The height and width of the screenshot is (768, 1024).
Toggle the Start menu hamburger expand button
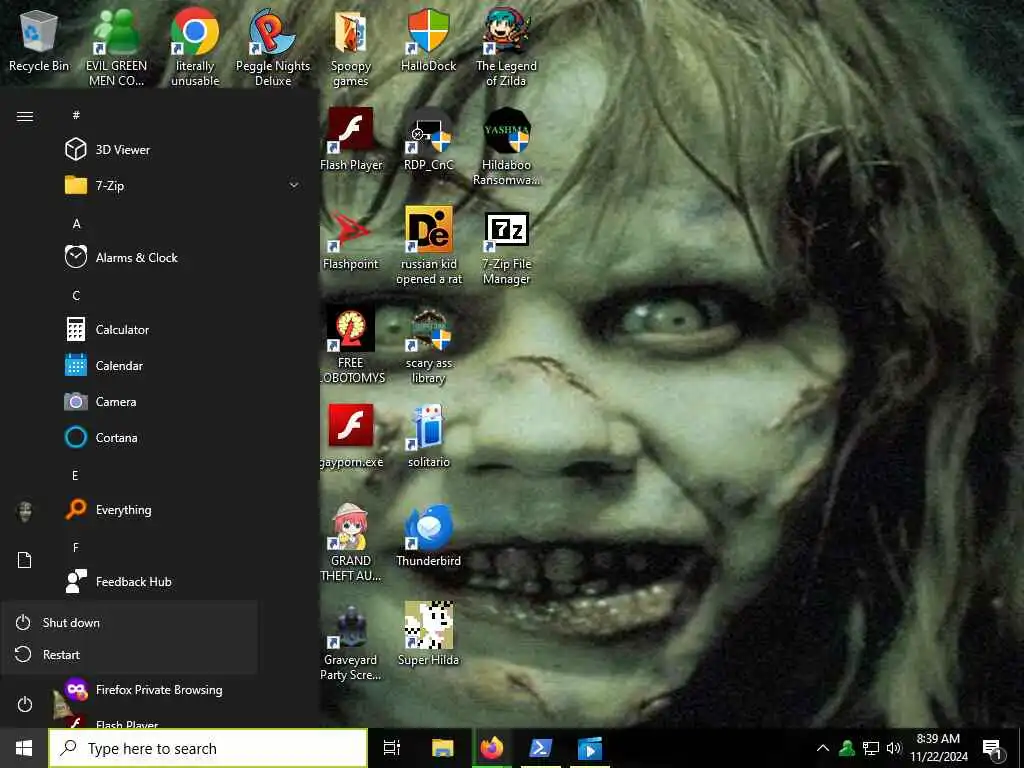point(25,116)
